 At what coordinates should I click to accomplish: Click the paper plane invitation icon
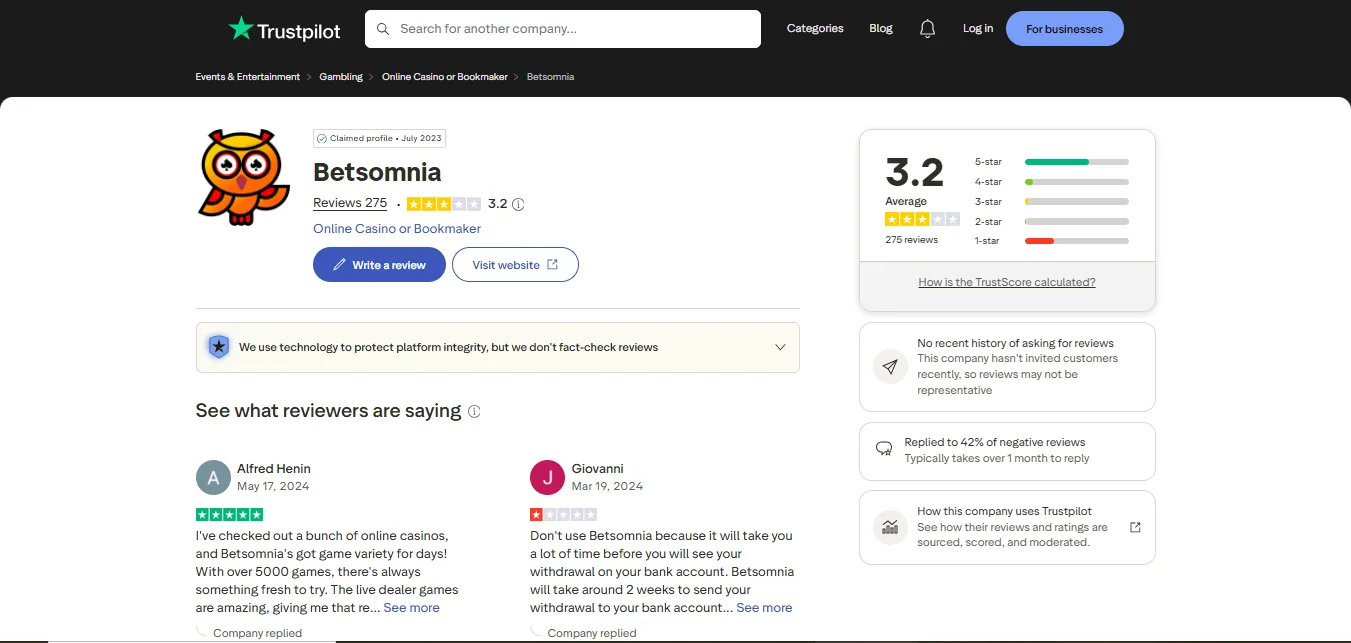click(x=890, y=366)
